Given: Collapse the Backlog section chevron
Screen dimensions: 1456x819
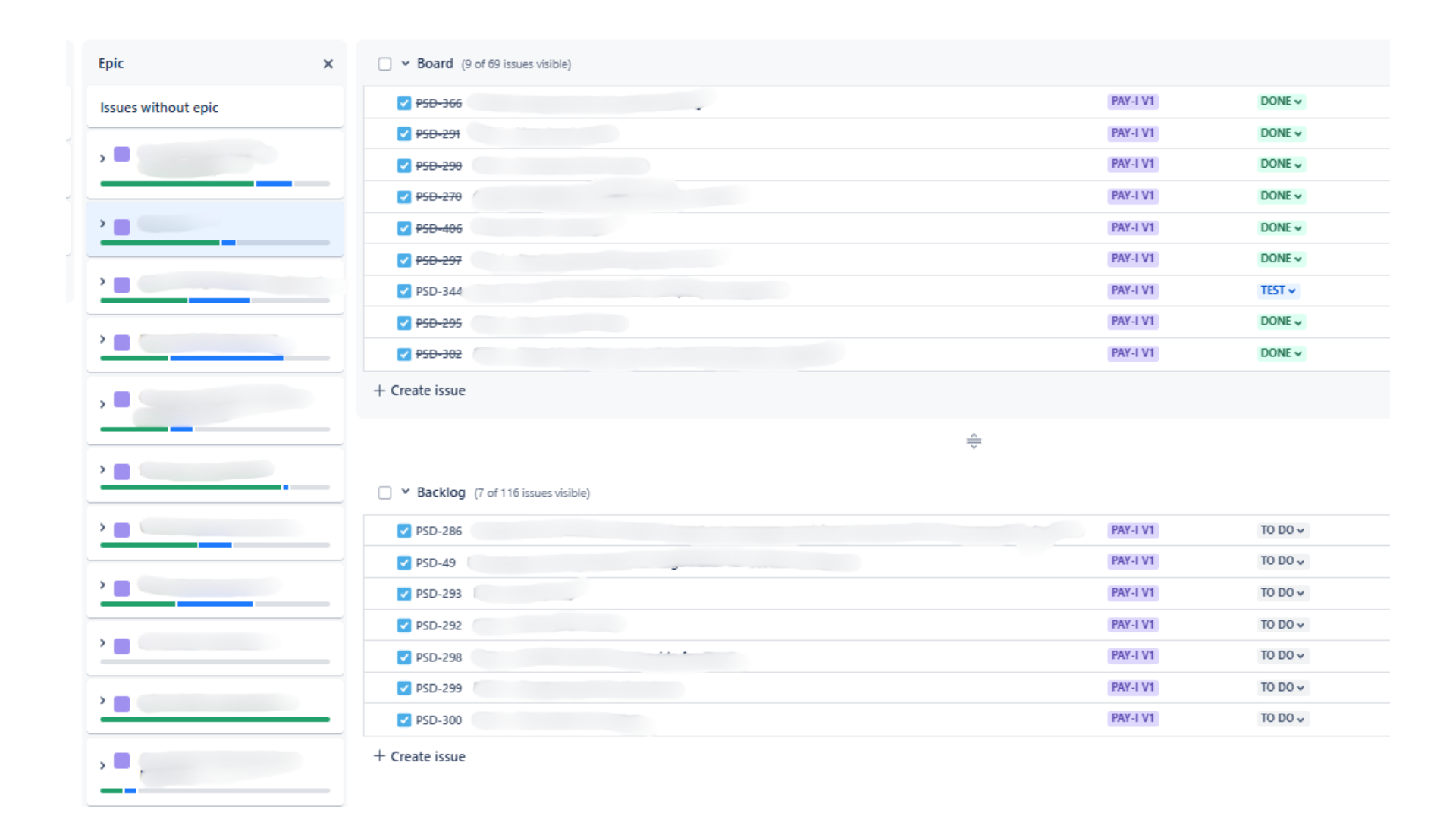Looking at the screenshot, I should [406, 491].
